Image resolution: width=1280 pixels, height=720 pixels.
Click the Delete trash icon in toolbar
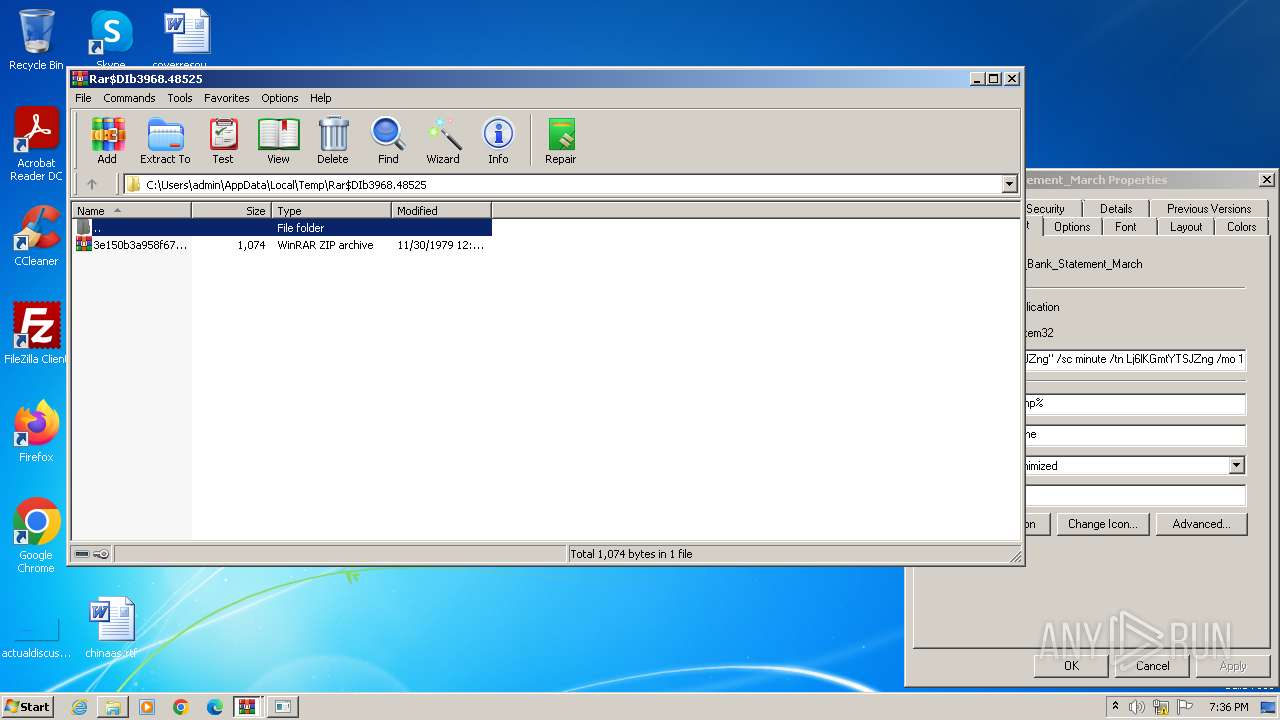(x=333, y=141)
